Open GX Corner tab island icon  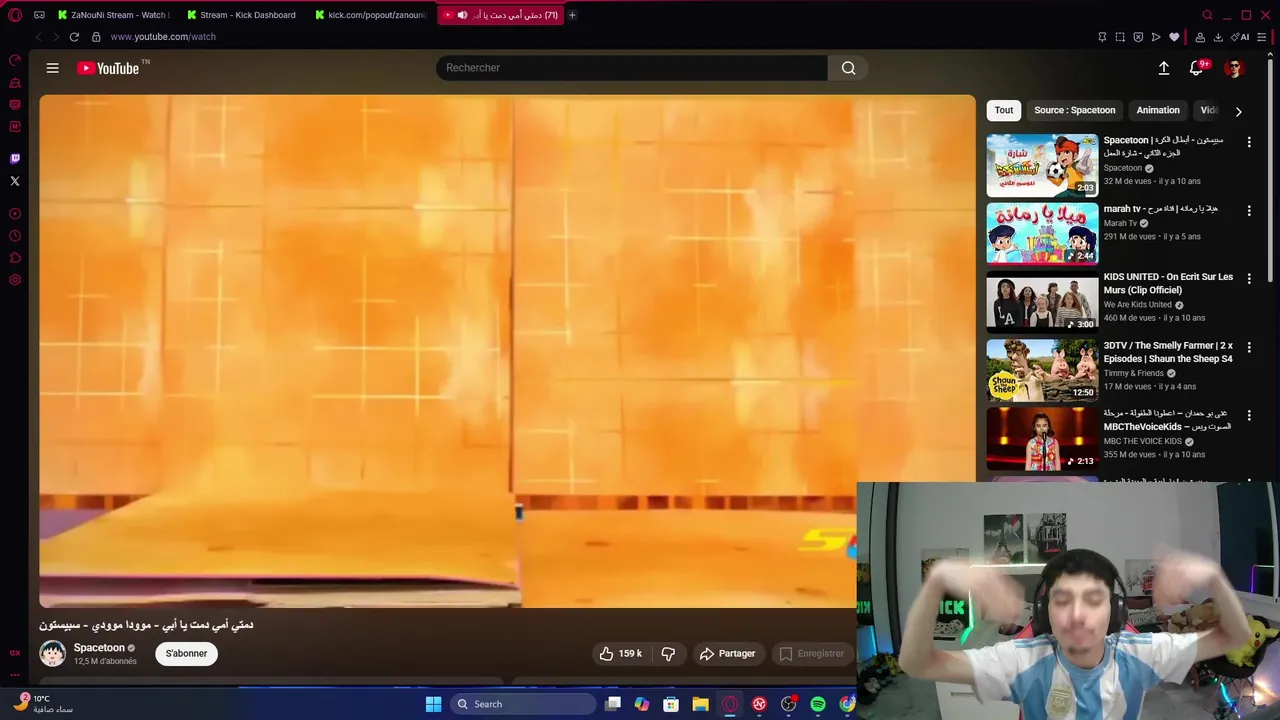(39, 15)
